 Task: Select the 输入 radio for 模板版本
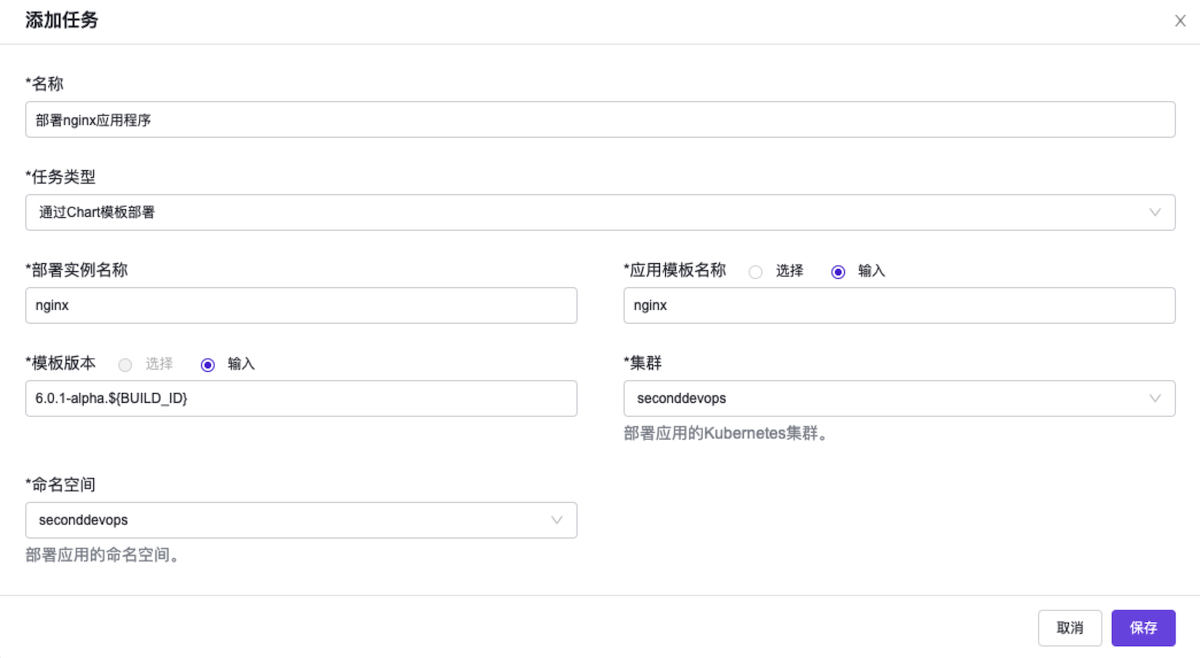(207, 363)
